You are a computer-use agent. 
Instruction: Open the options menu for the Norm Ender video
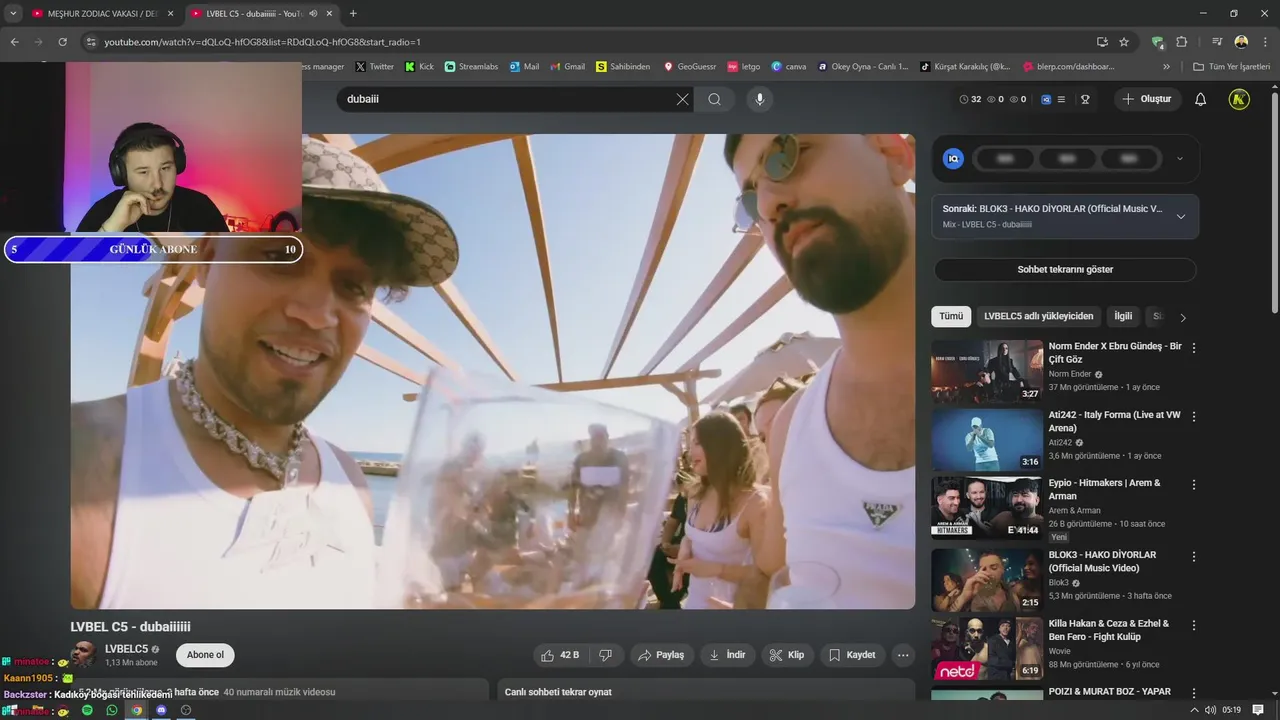[1193, 348]
